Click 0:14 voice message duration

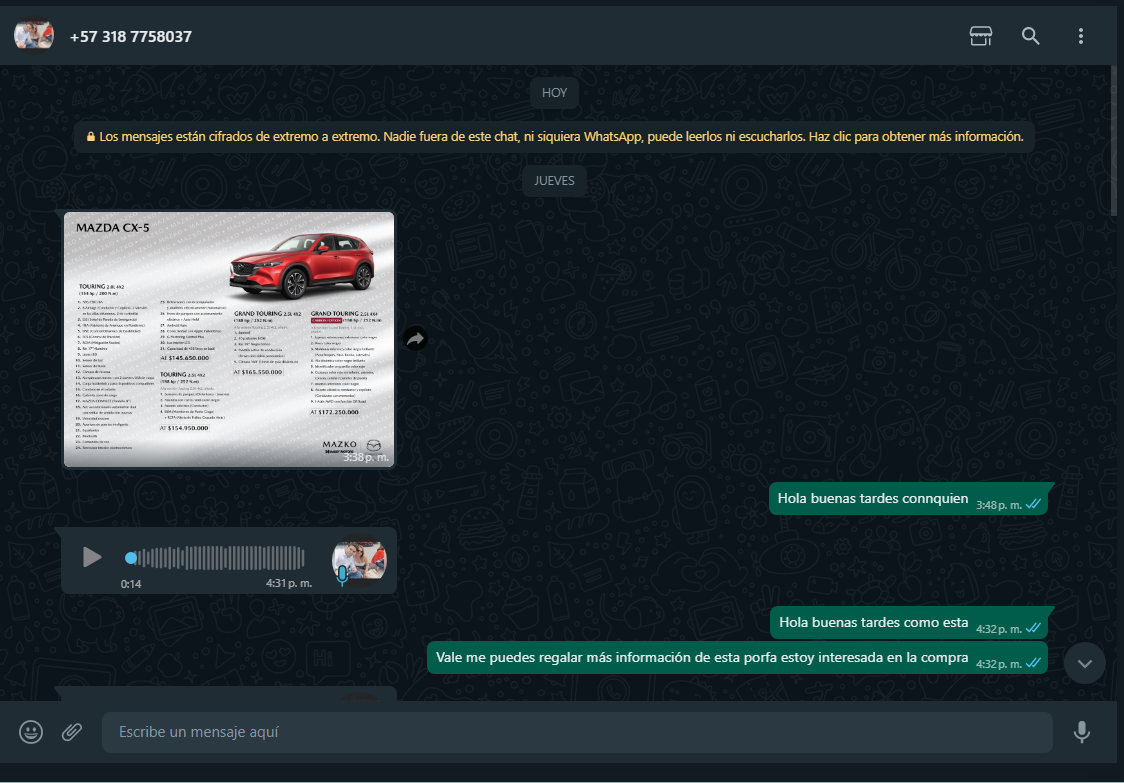[x=131, y=584]
